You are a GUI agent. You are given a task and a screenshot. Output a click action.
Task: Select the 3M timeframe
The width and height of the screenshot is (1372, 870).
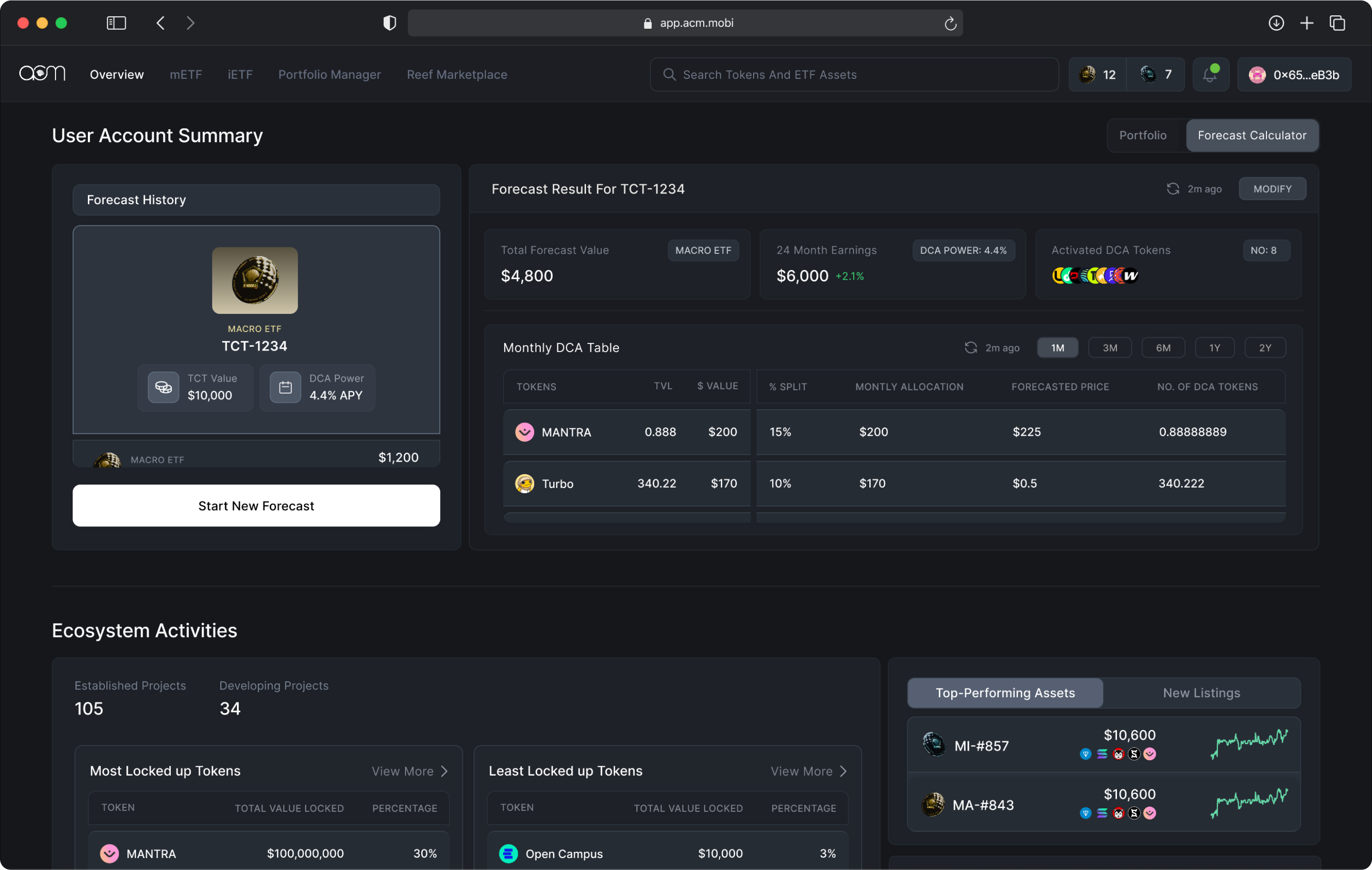tap(1110, 348)
